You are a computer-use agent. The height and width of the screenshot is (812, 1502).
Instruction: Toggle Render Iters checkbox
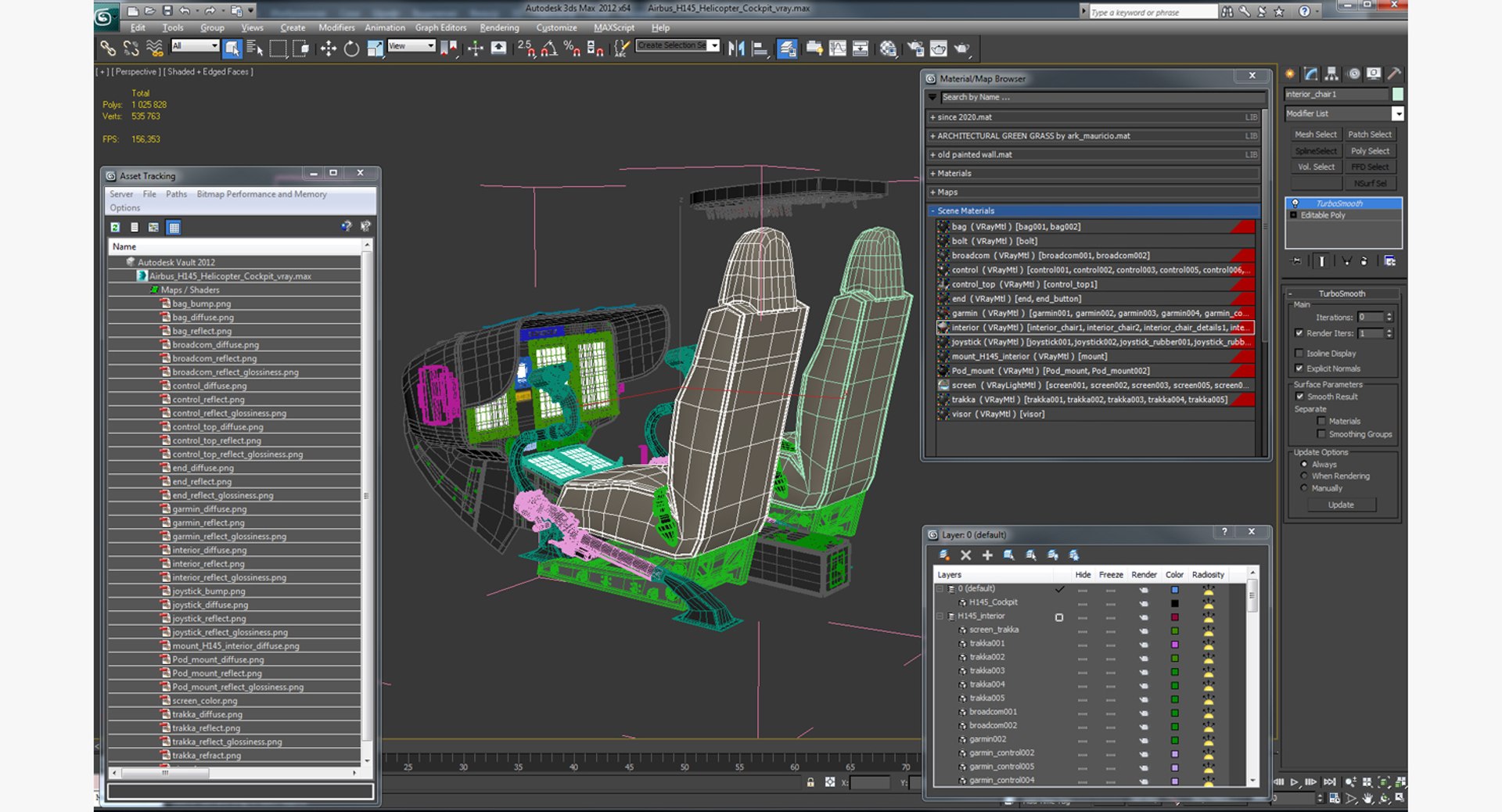pos(1299,333)
